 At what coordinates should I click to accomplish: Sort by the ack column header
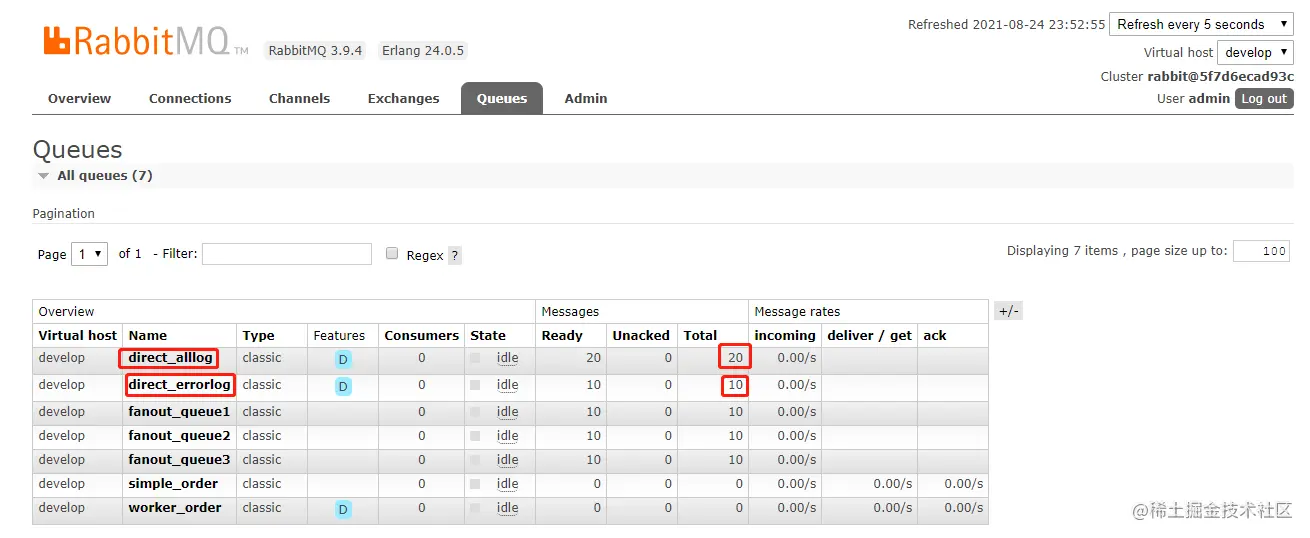[935, 335]
